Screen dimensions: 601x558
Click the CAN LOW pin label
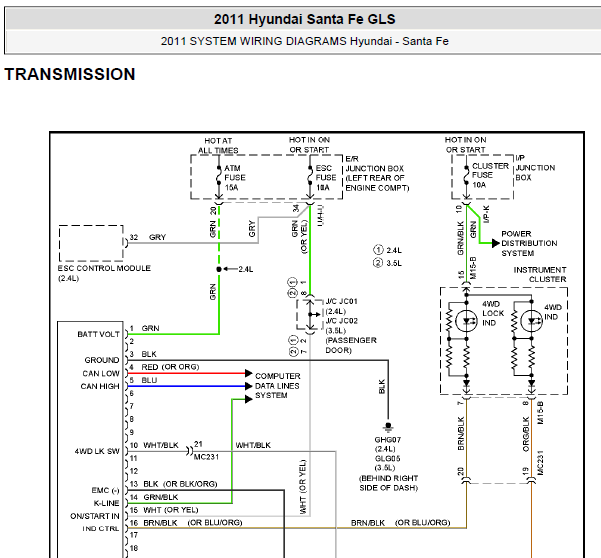point(101,373)
